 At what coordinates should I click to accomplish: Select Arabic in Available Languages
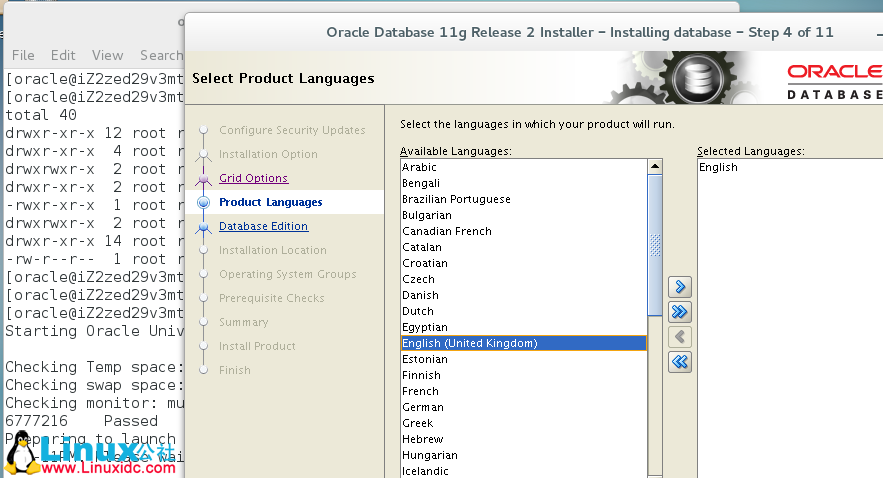(x=524, y=167)
